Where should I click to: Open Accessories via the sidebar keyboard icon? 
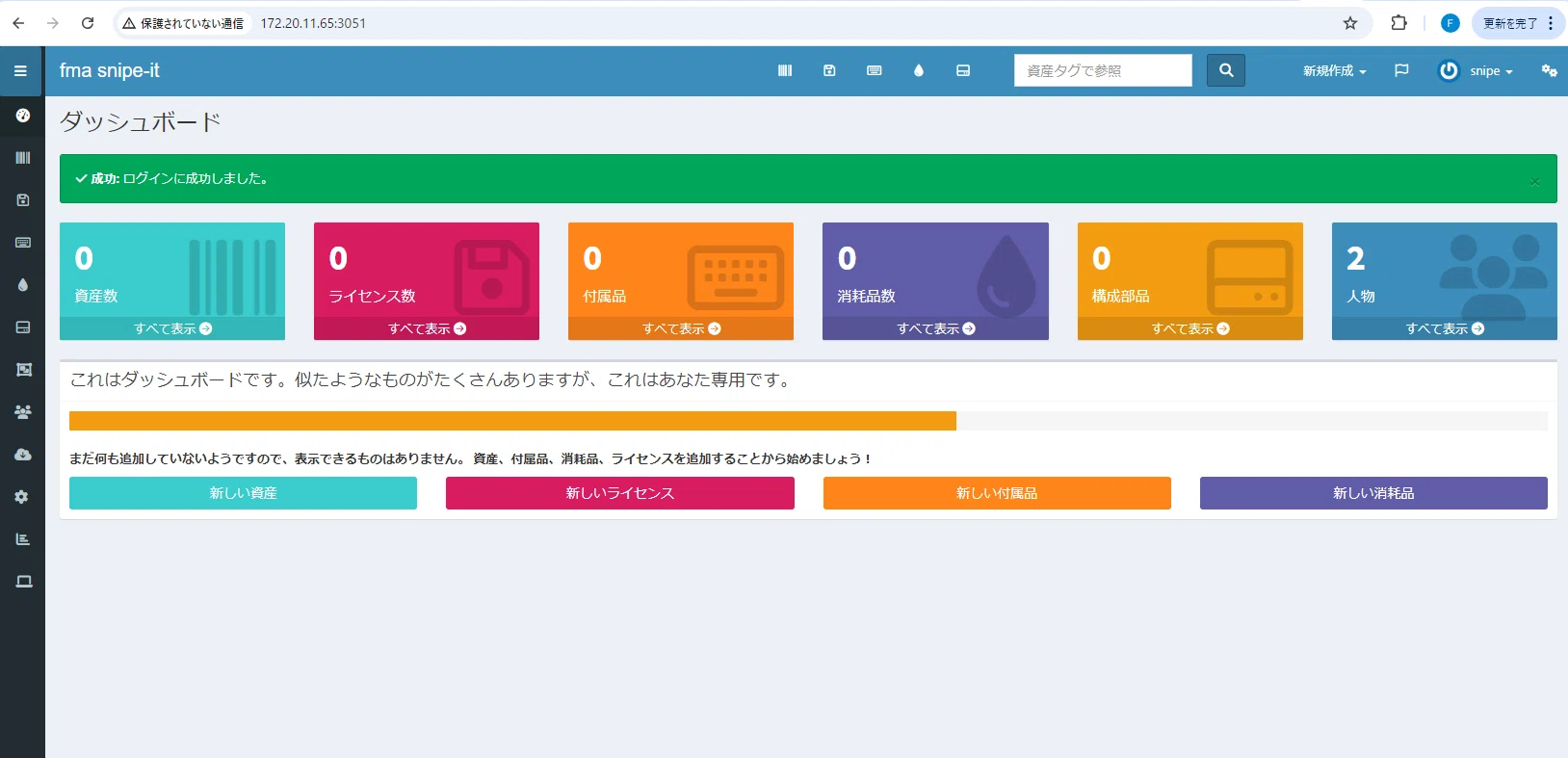click(x=23, y=243)
